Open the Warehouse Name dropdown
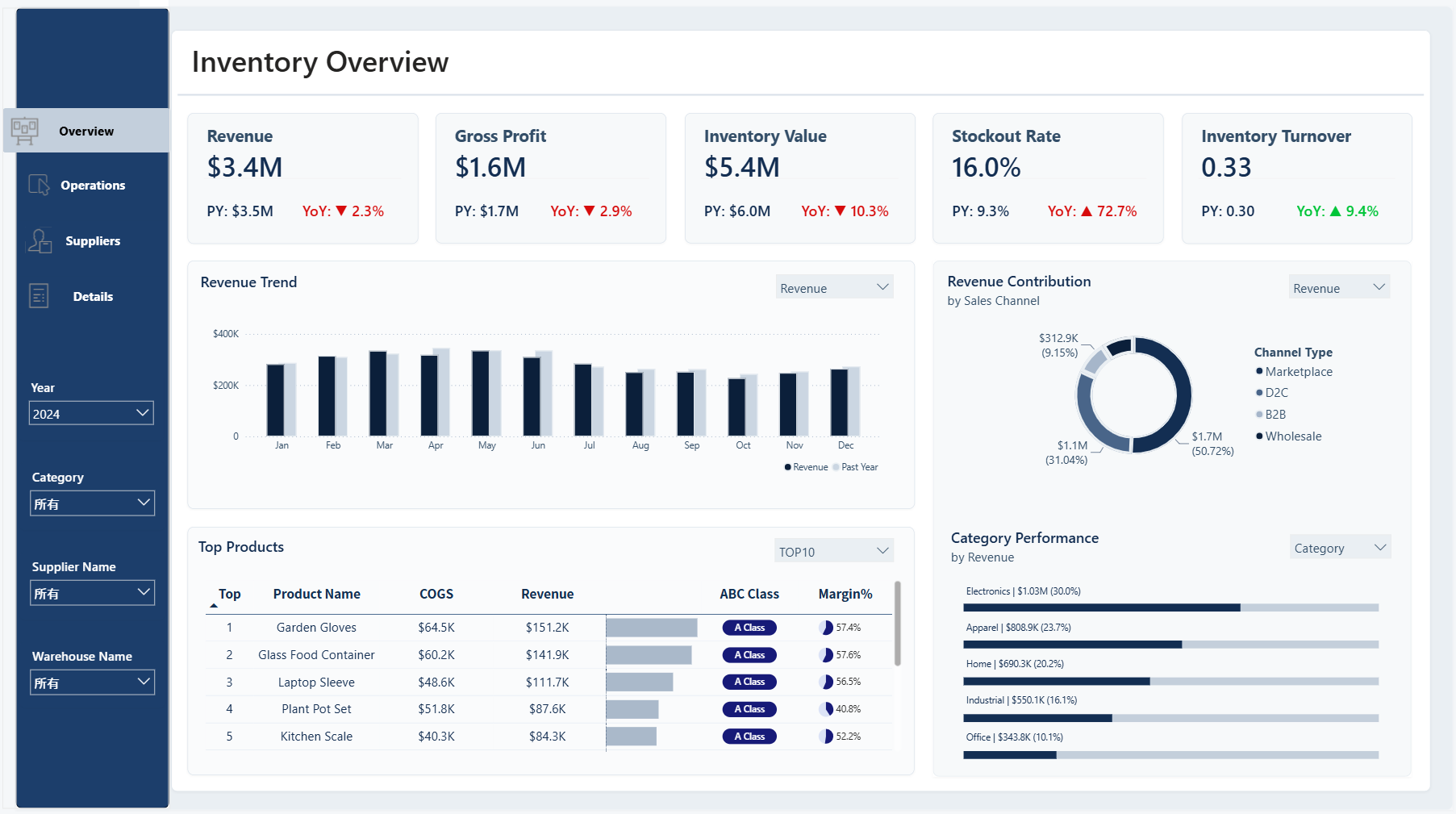The width and height of the screenshot is (1456, 814). pos(92,683)
